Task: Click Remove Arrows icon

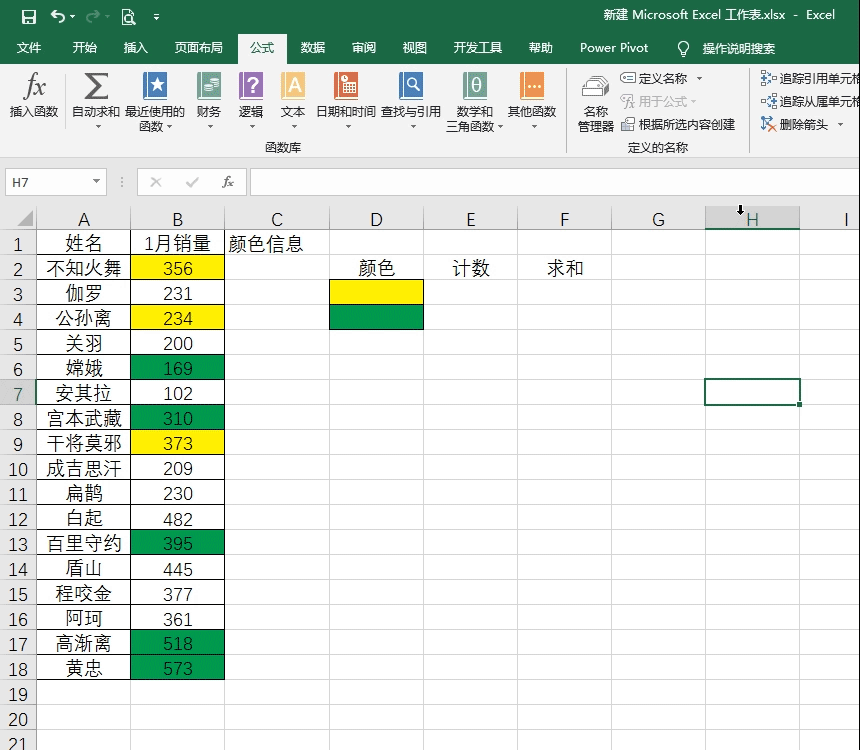Action: pyautogui.click(x=768, y=124)
